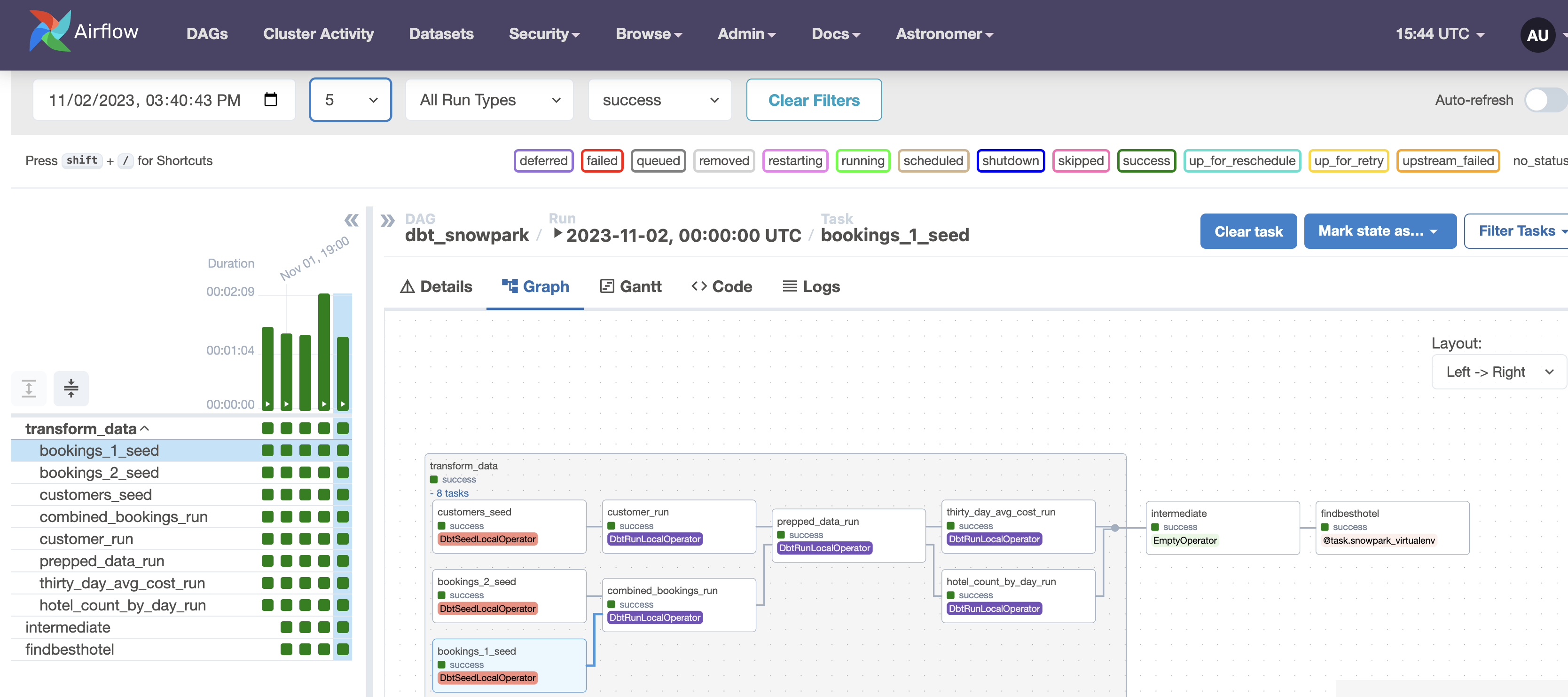The image size is (1568, 697).
Task: Click the collapse all task groups icon
Action: tap(71, 388)
